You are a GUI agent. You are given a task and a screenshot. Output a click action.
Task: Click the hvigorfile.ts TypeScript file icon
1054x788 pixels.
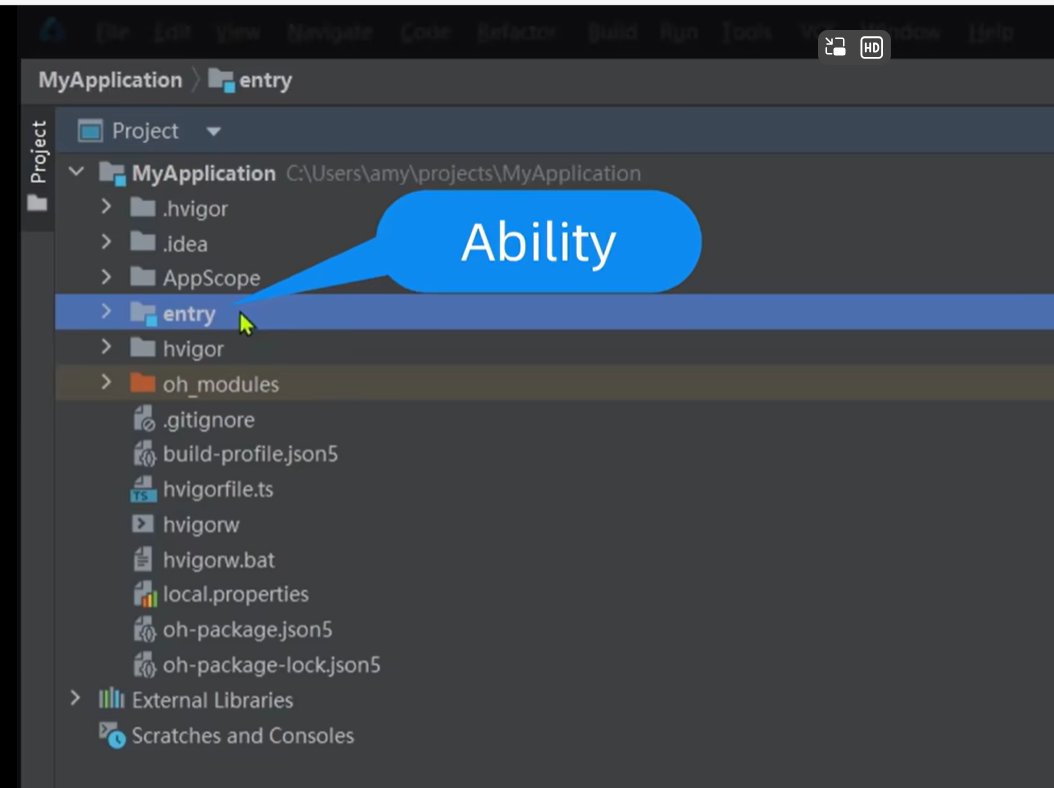click(x=144, y=490)
